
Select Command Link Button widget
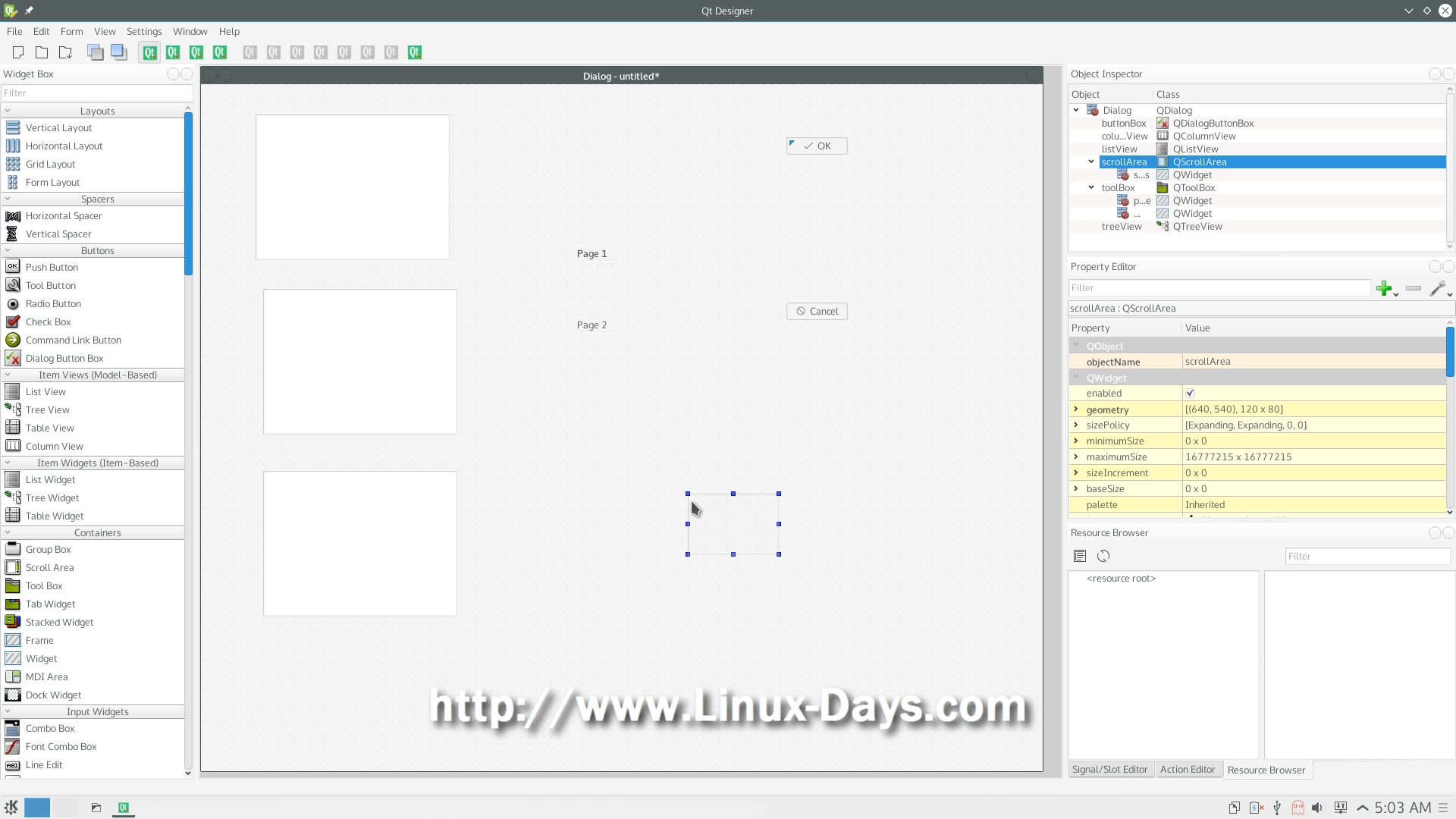73,340
